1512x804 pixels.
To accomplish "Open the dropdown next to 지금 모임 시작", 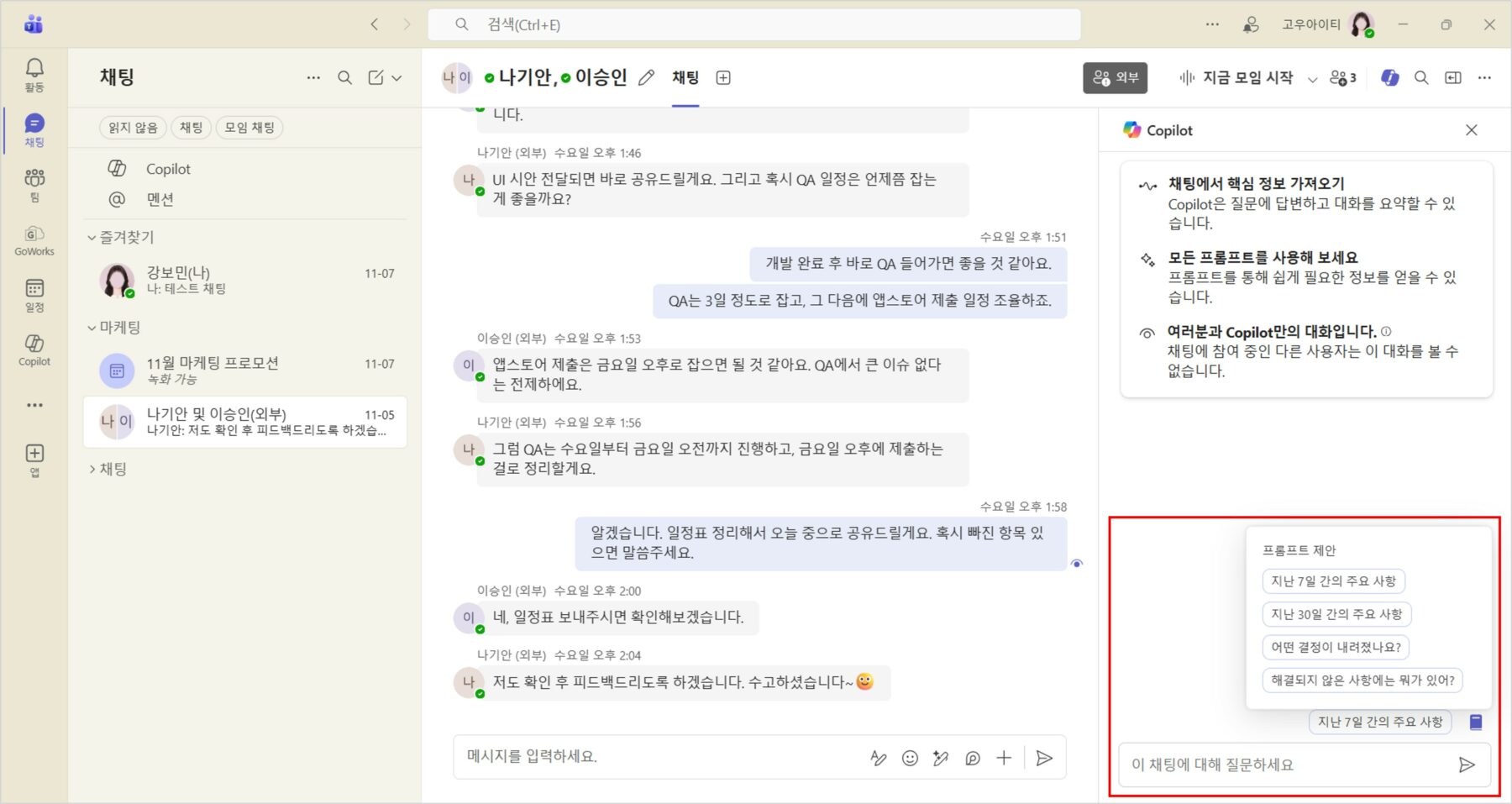I will [1312, 79].
